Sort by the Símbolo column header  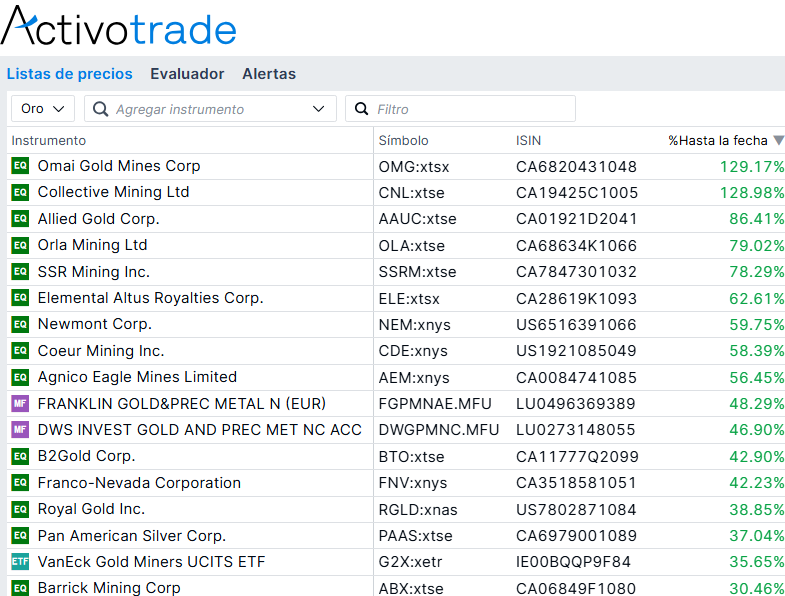(x=404, y=140)
